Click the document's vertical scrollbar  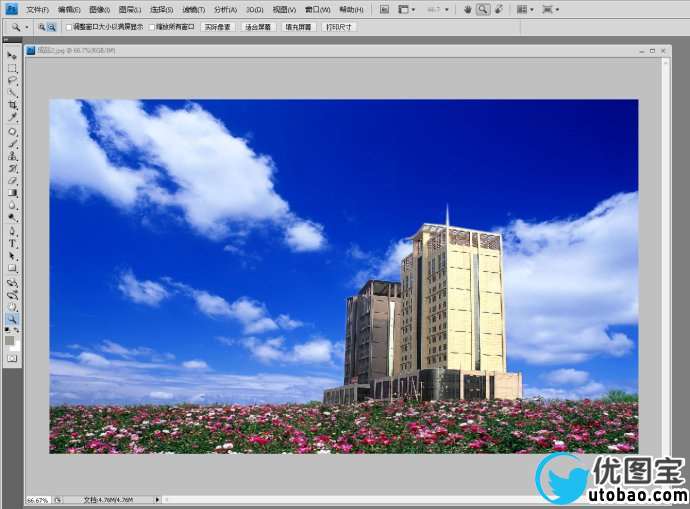665,279
